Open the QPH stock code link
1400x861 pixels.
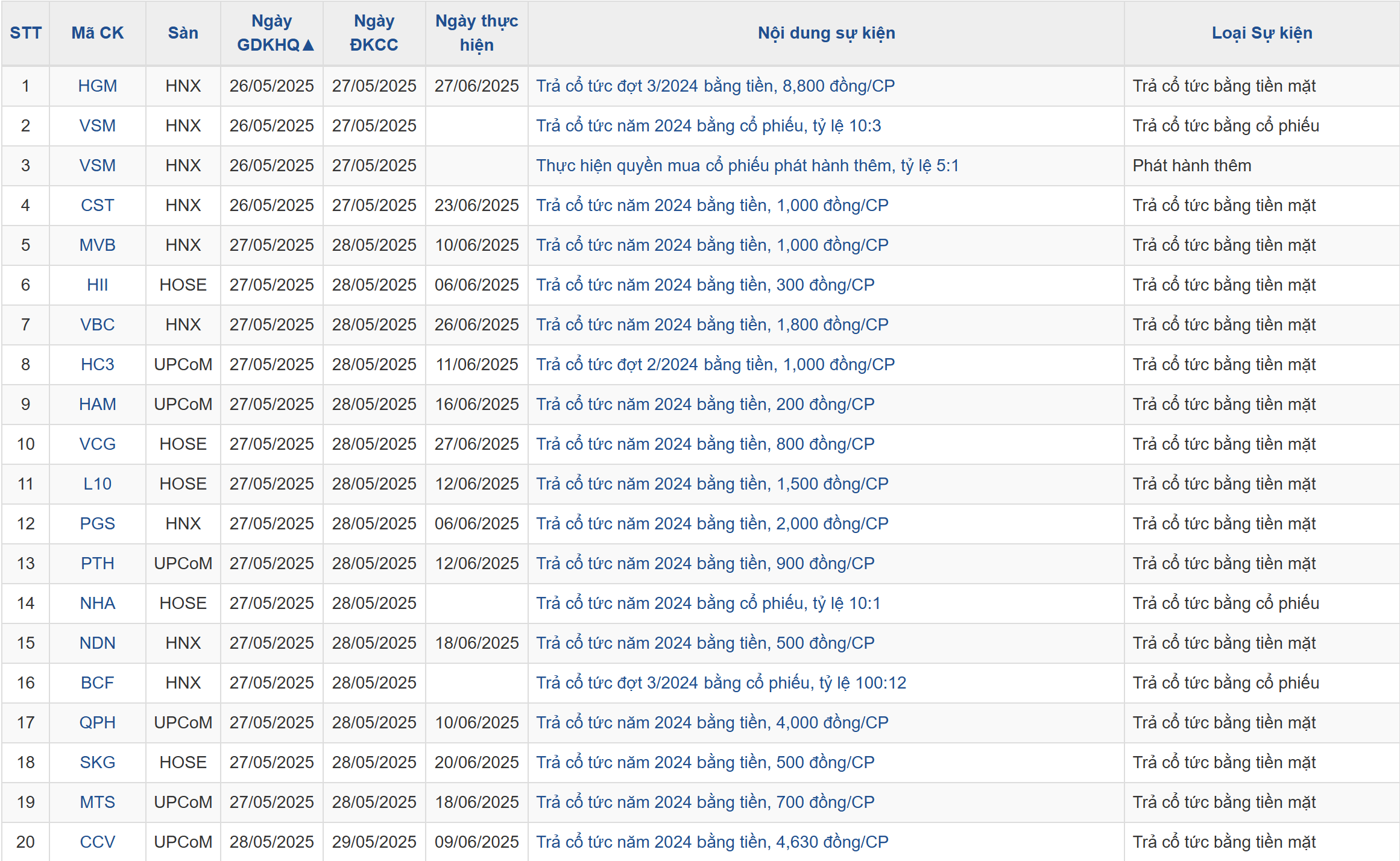coord(98,723)
